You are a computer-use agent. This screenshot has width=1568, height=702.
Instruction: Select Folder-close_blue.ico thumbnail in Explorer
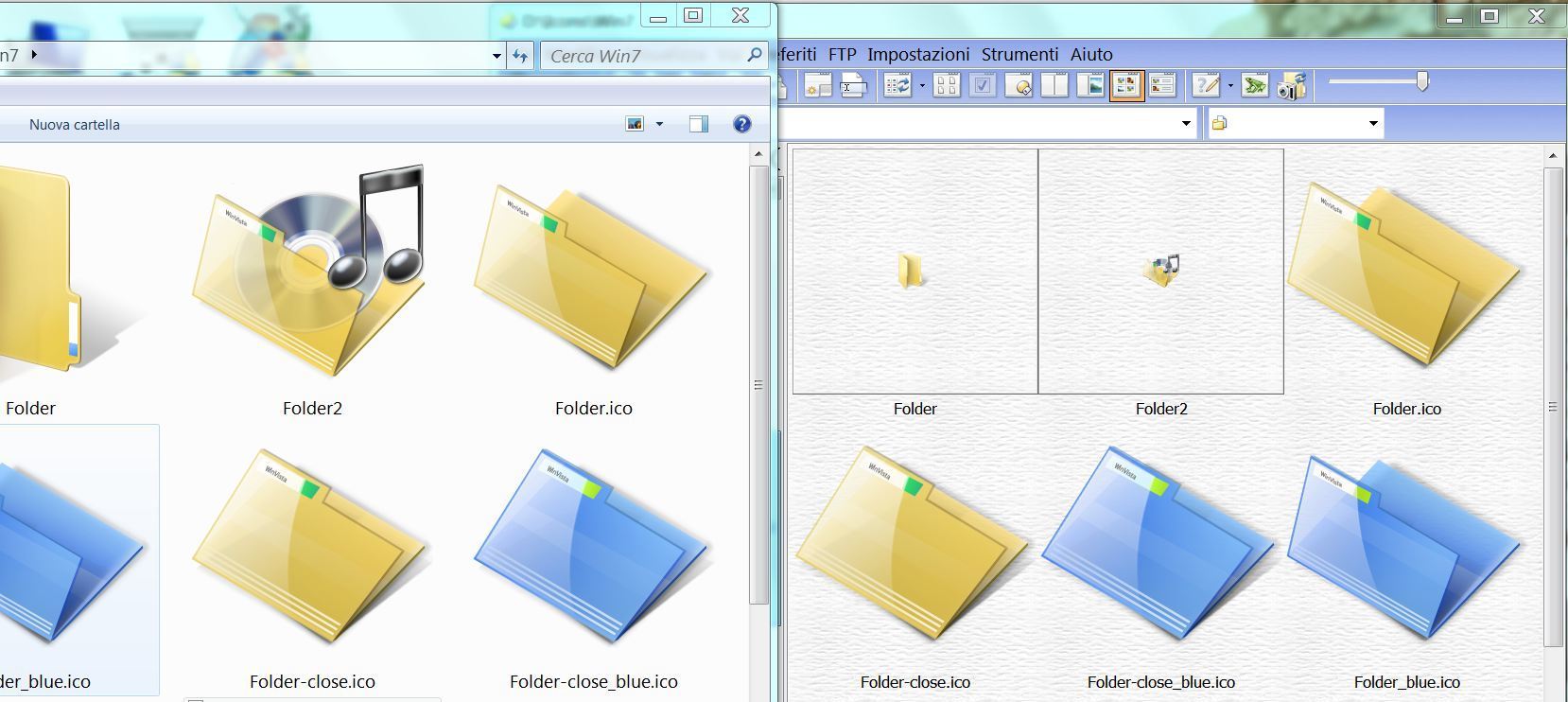pyautogui.click(x=593, y=549)
